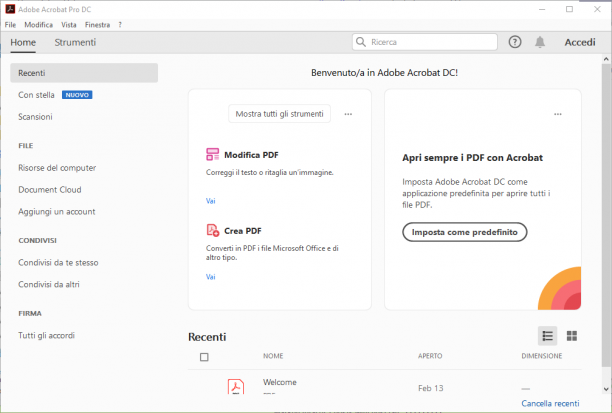This screenshot has height=413, width=612.
Task: Switch Recenti to list view
Action: 547,336
